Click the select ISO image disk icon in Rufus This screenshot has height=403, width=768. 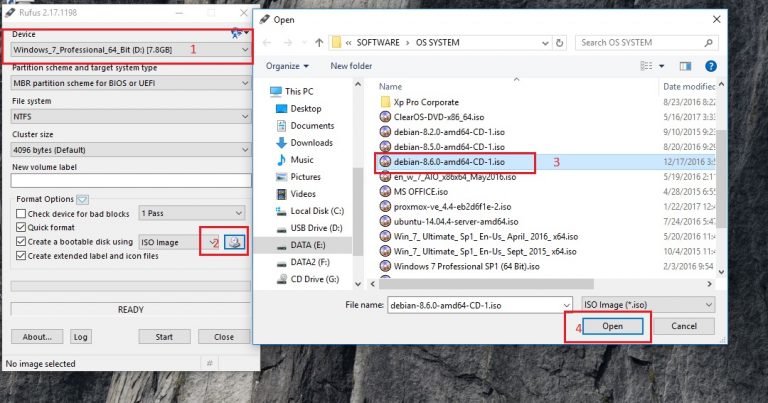pos(235,242)
